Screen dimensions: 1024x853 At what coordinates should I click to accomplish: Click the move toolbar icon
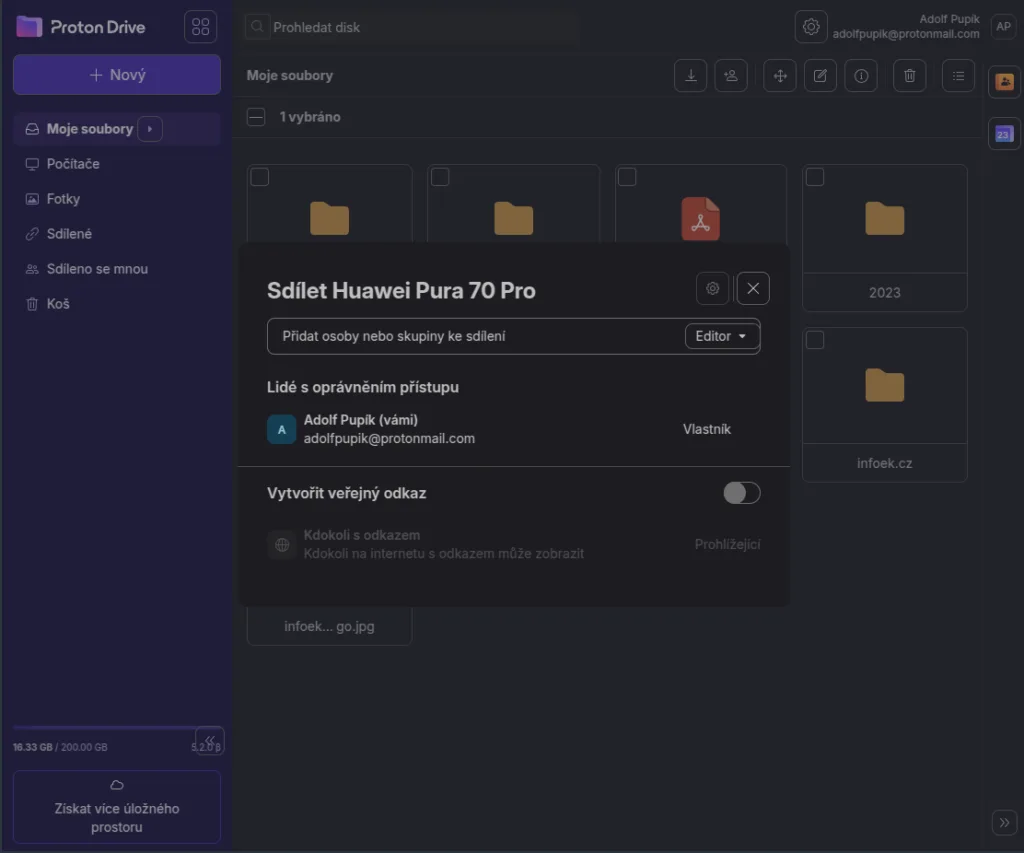click(x=780, y=76)
